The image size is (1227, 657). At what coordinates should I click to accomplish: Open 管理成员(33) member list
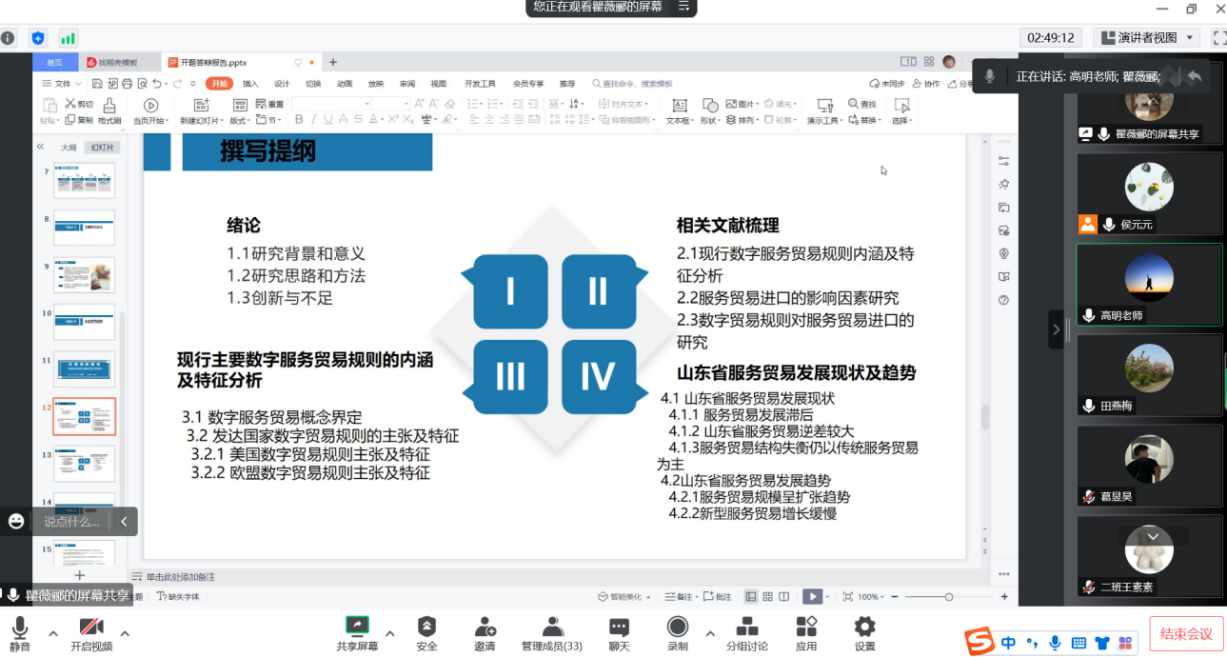[552, 633]
